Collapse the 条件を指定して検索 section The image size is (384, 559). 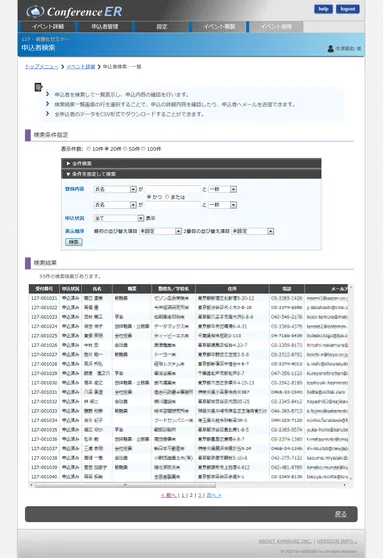point(191,174)
